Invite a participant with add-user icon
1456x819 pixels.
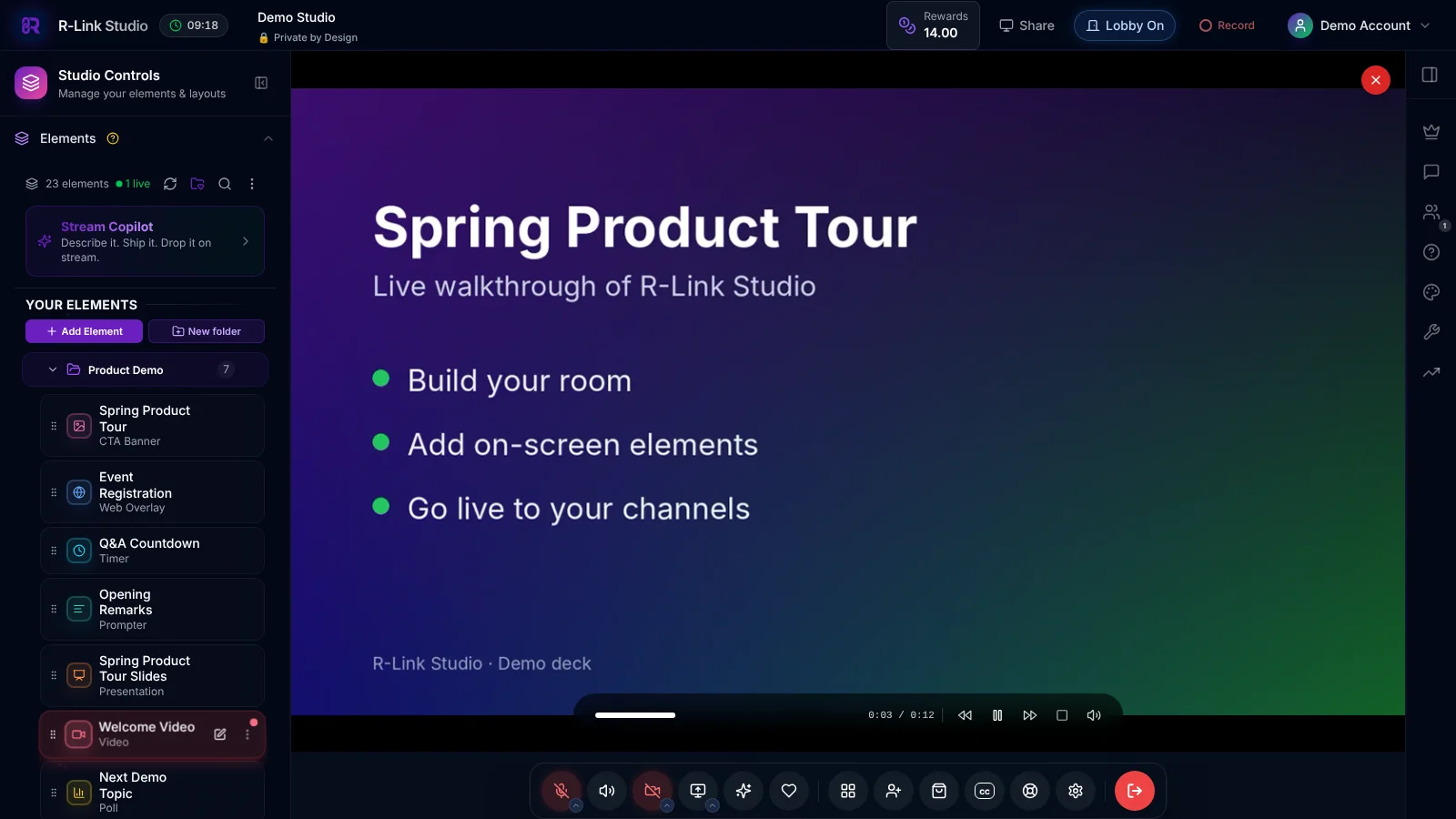click(x=894, y=791)
